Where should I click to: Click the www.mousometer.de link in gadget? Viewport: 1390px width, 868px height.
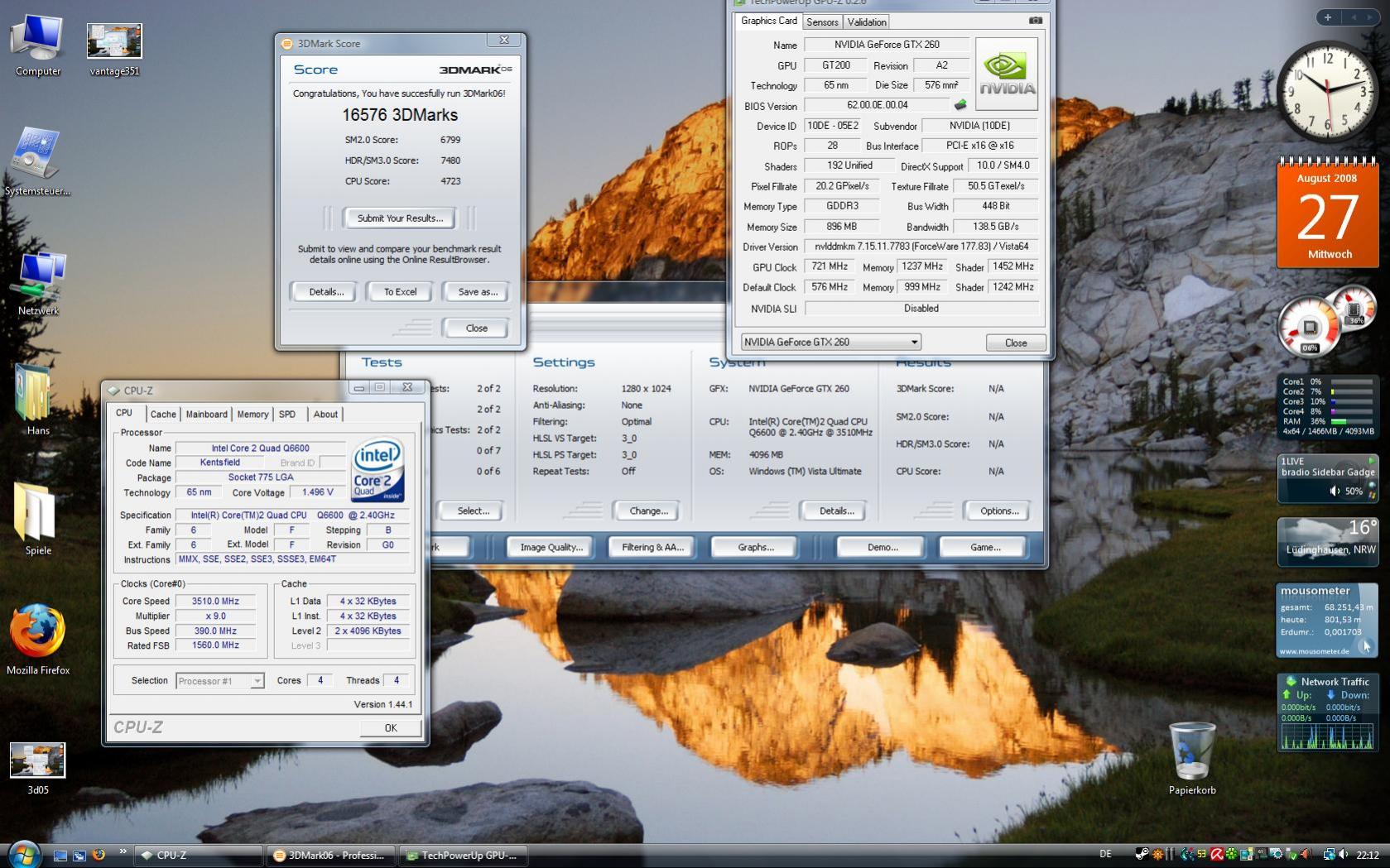coord(1315,651)
